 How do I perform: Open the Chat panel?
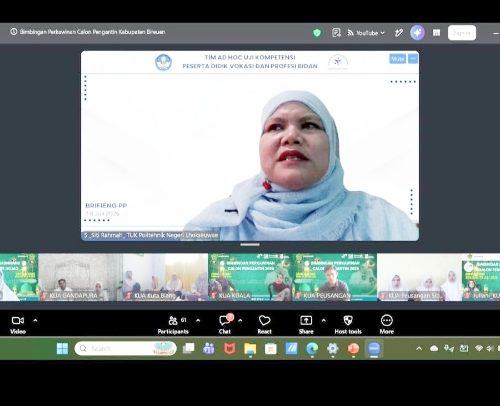tap(225, 325)
